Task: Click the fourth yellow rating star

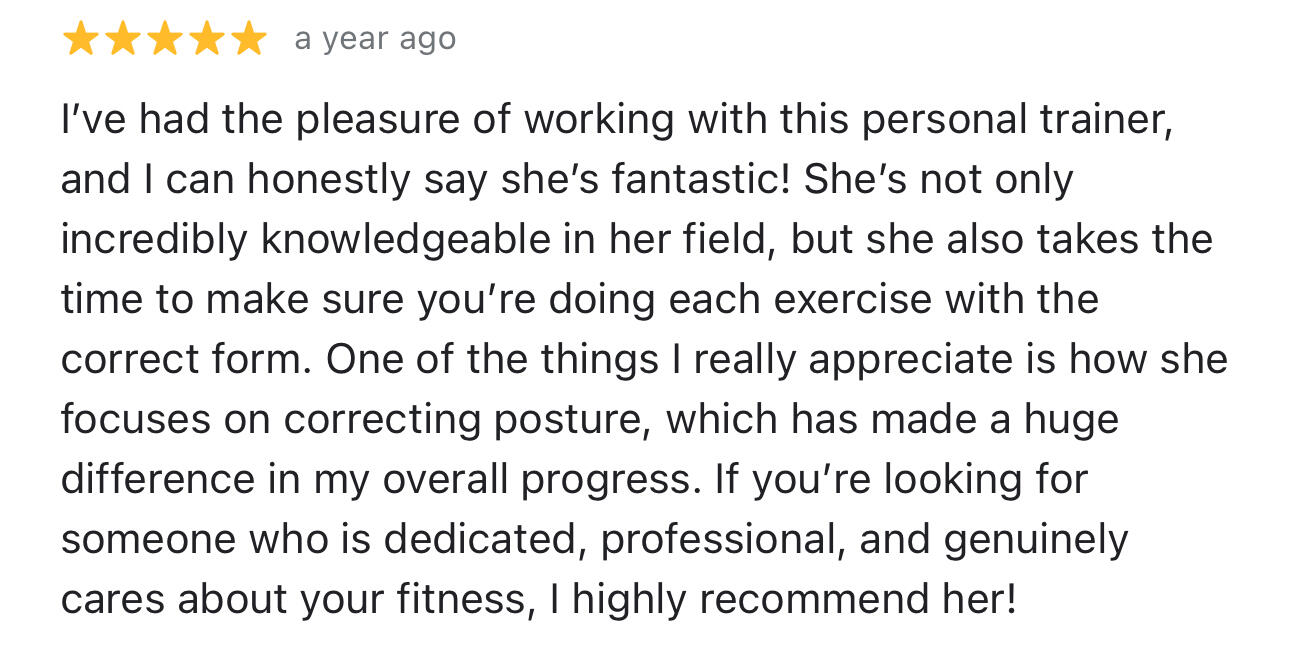Action: (x=206, y=40)
